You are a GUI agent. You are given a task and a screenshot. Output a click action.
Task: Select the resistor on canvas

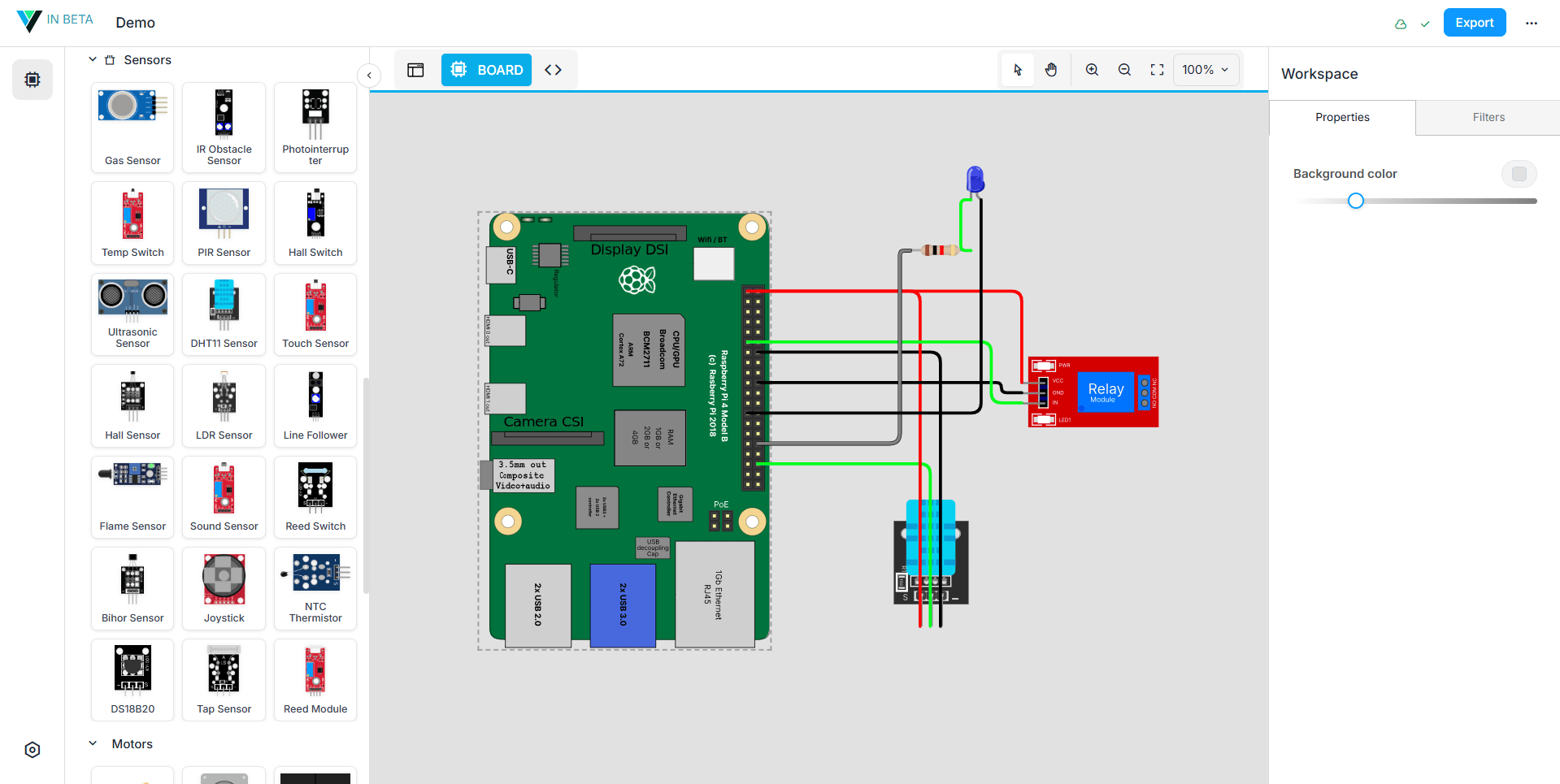tap(940, 250)
